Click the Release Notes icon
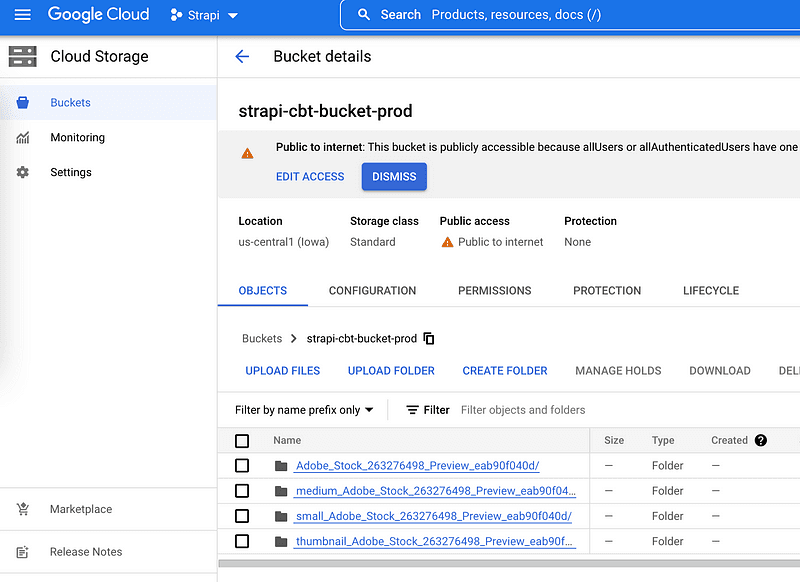This screenshot has width=800, height=582. (22, 552)
